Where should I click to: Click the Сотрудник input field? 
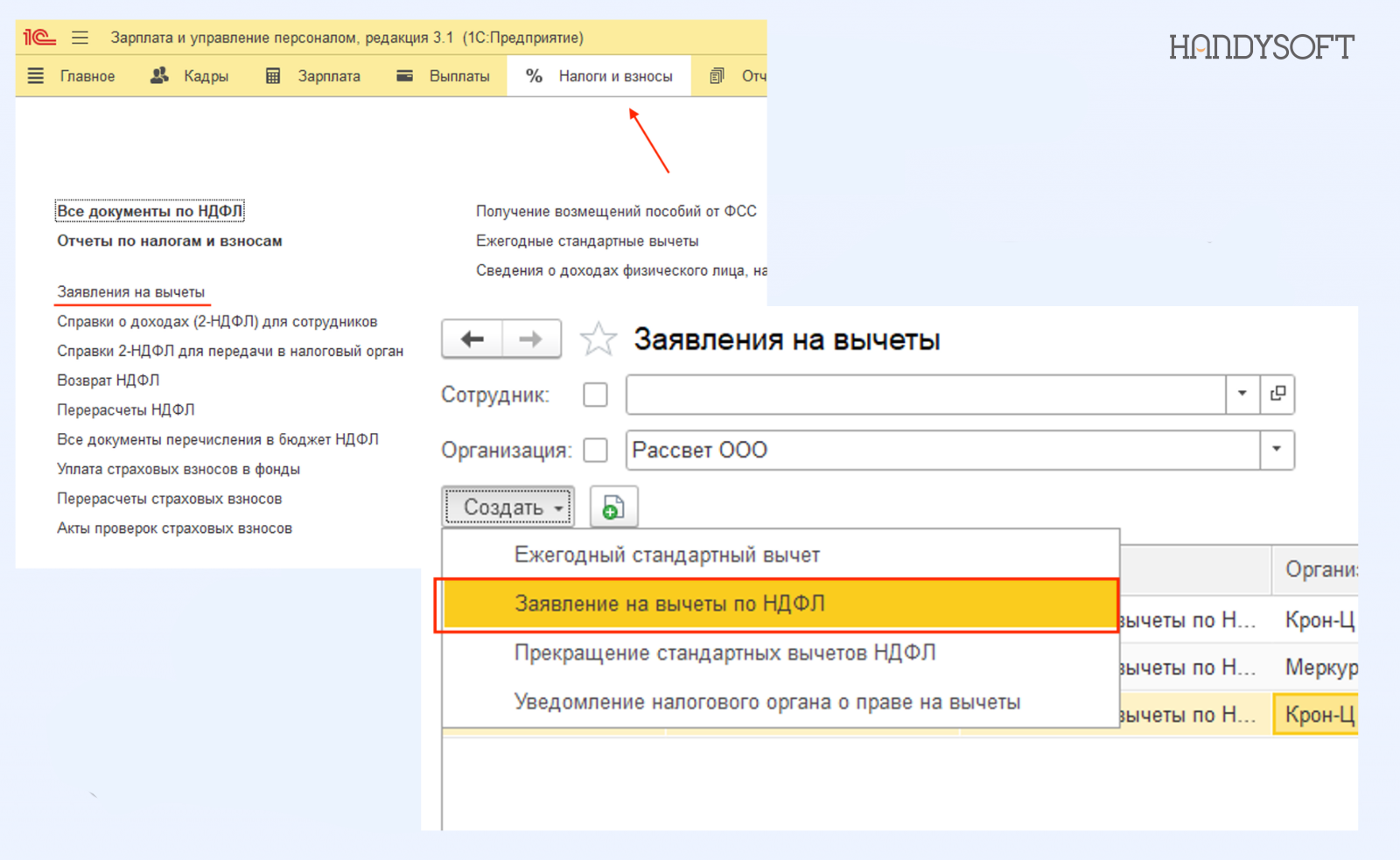point(926,395)
